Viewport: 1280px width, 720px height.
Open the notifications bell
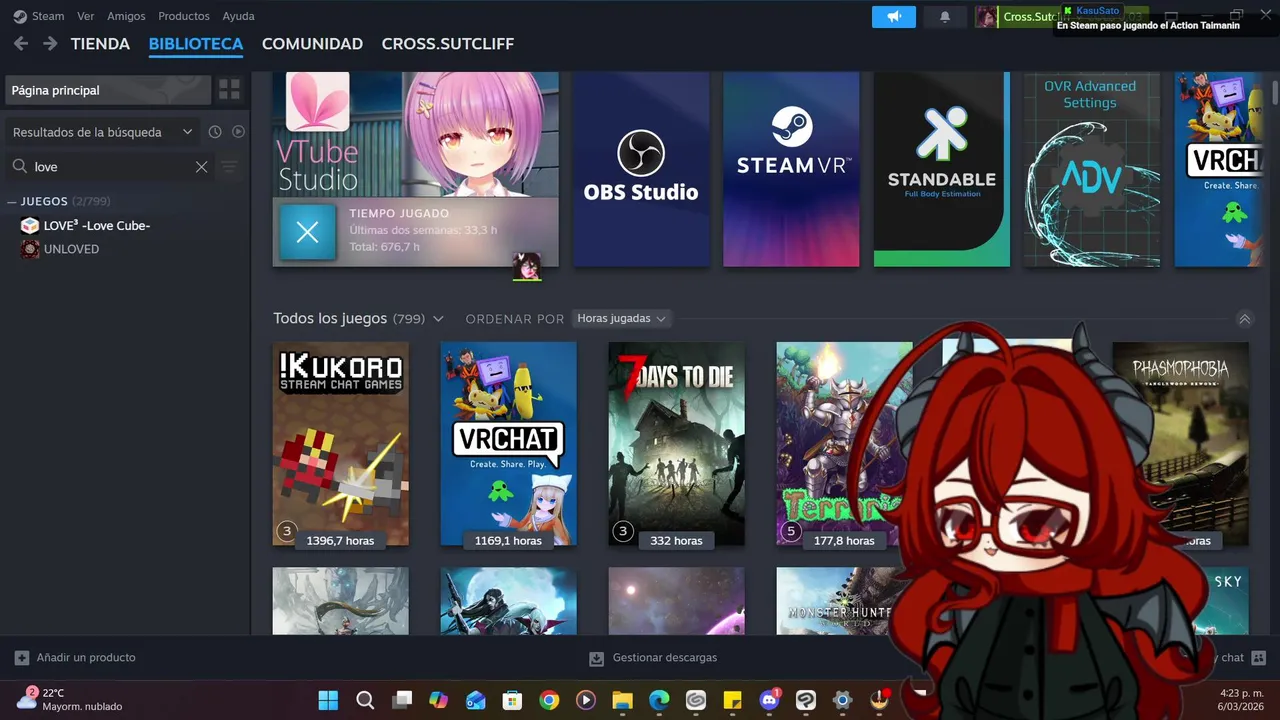(945, 17)
